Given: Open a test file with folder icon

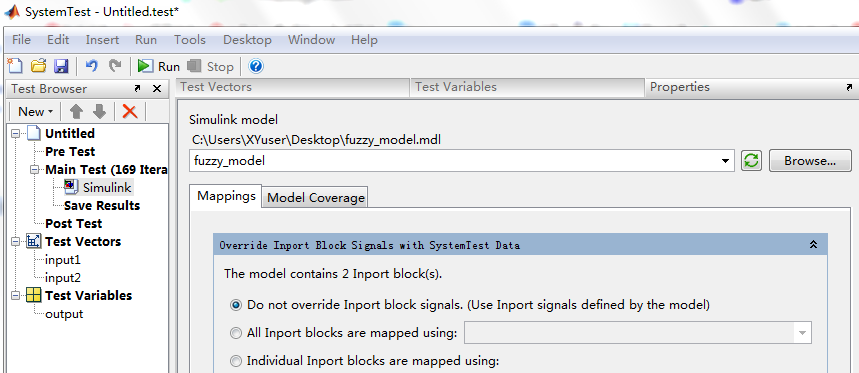Looking at the screenshot, I should point(38,66).
